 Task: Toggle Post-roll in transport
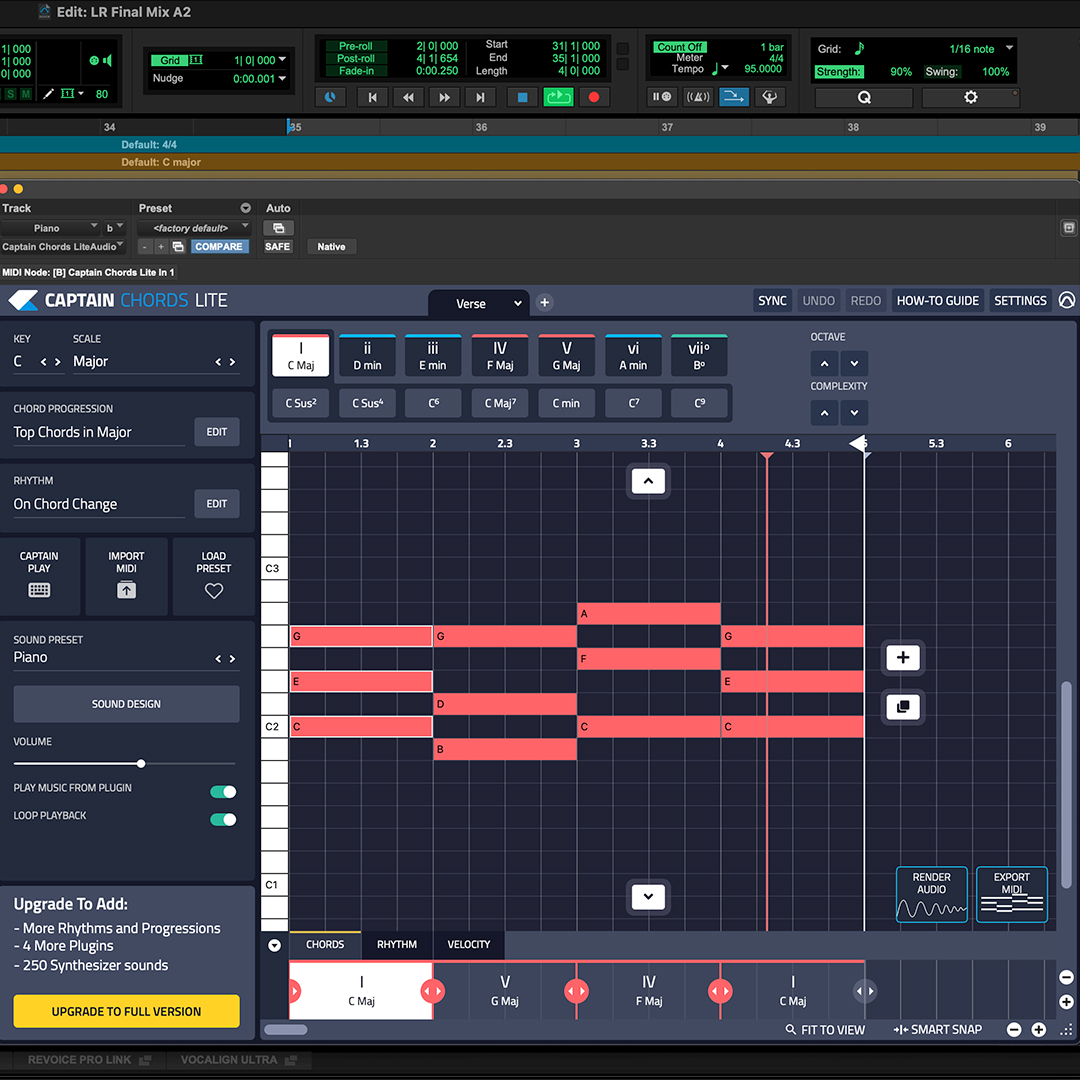(x=355, y=59)
